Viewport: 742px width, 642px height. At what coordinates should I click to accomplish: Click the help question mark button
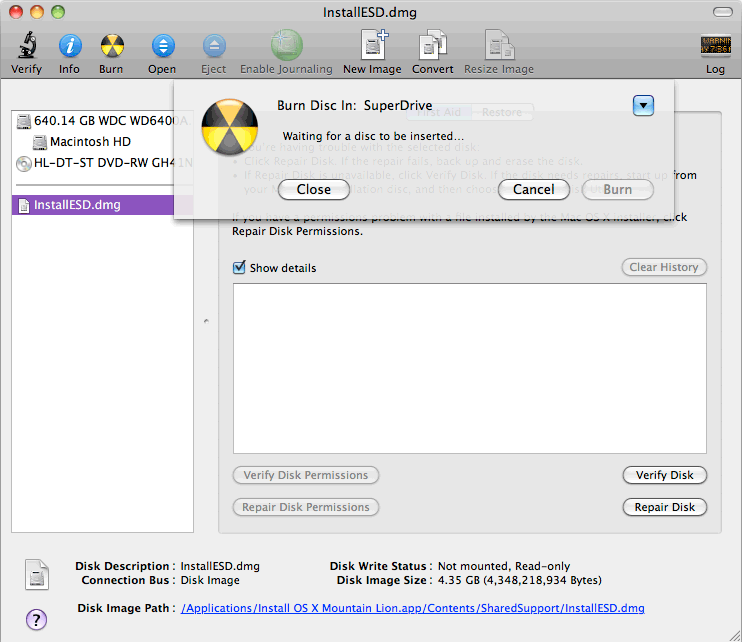tap(36, 619)
